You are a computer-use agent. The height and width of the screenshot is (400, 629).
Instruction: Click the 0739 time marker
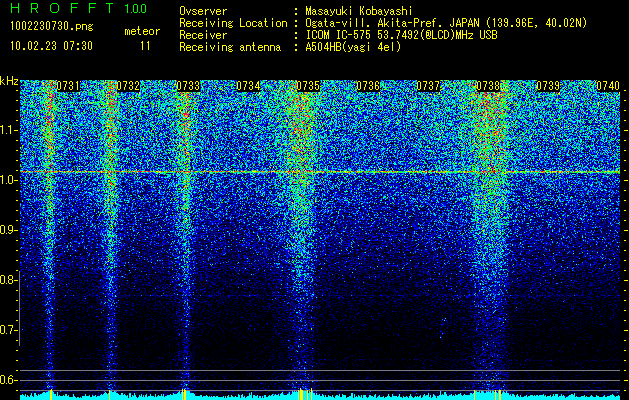coord(548,86)
